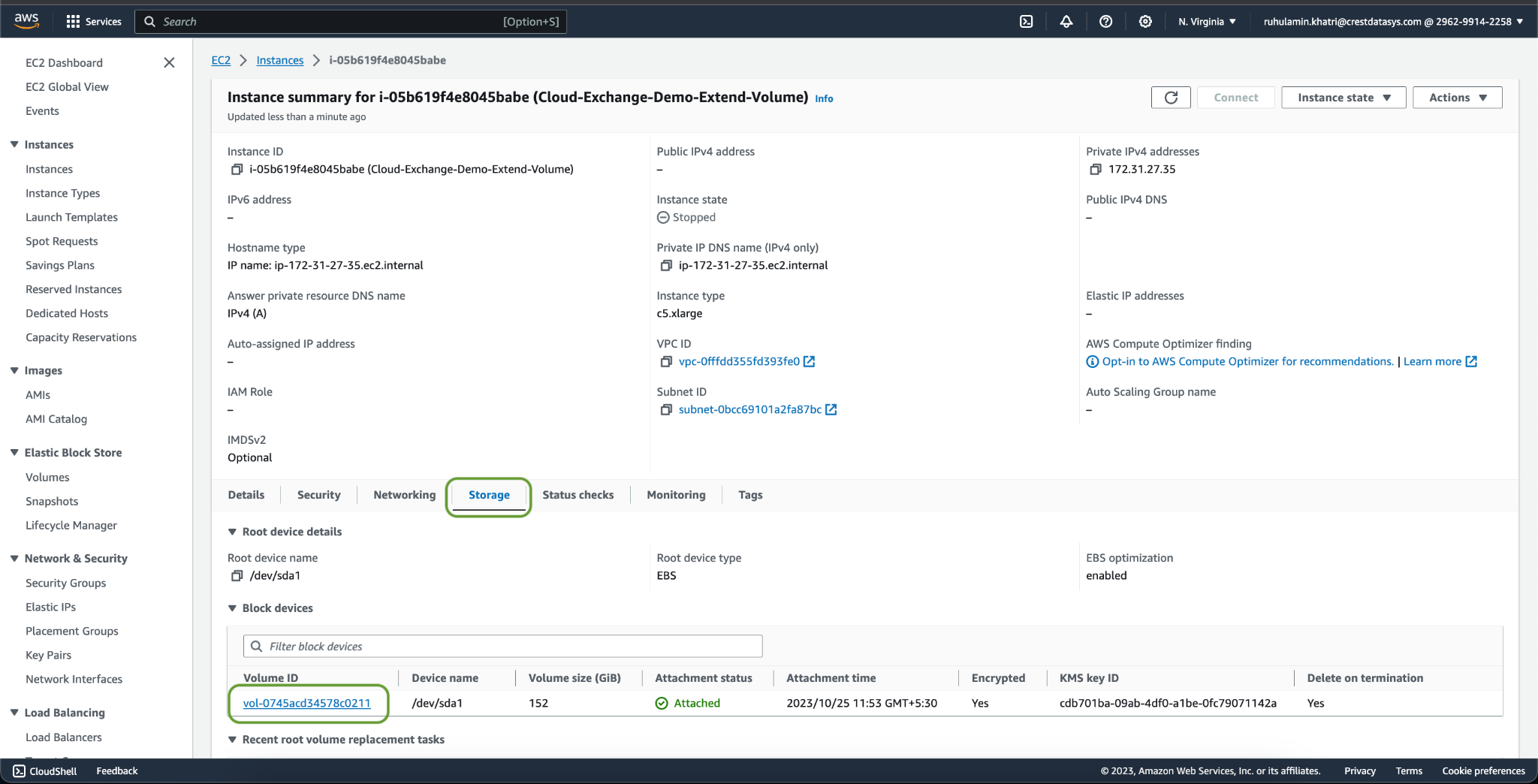Open the account menu dropdown
This screenshot has width=1538, height=784.
pos(1393,22)
